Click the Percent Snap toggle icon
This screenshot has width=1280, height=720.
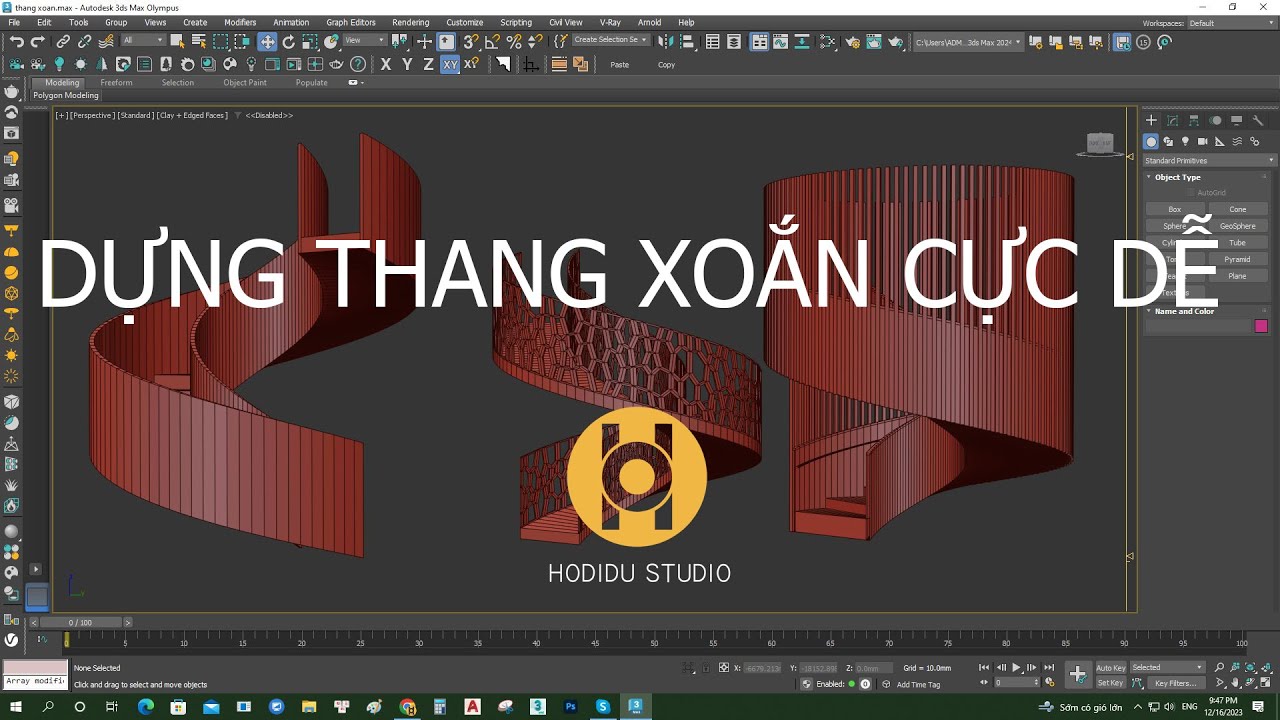[x=514, y=41]
